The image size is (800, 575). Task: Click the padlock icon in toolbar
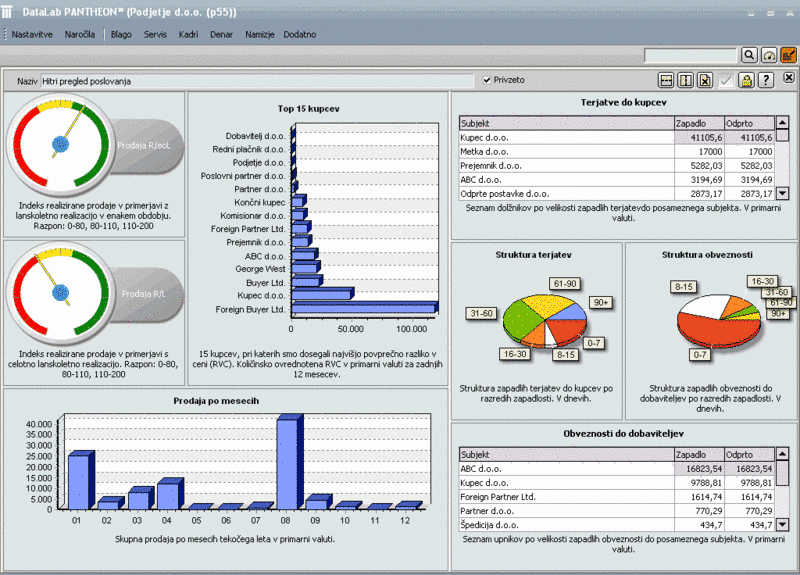(746, 80)
